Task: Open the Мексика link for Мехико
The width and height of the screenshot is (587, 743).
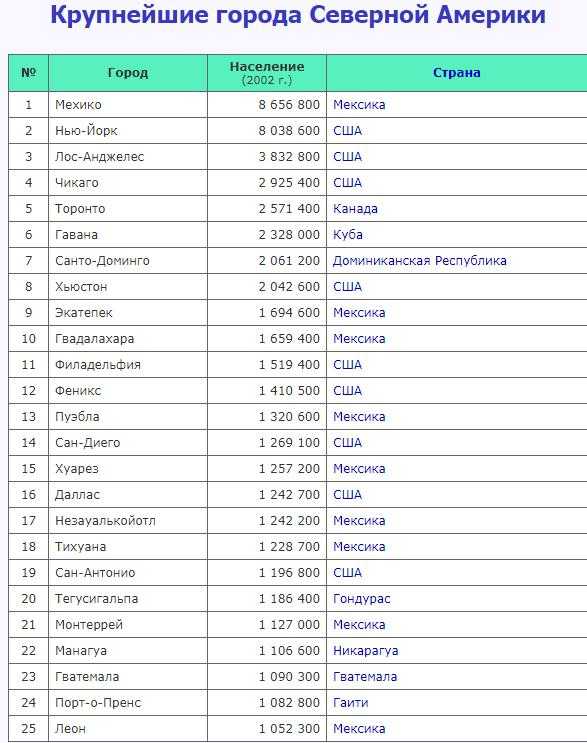Action: click(359, 105)
